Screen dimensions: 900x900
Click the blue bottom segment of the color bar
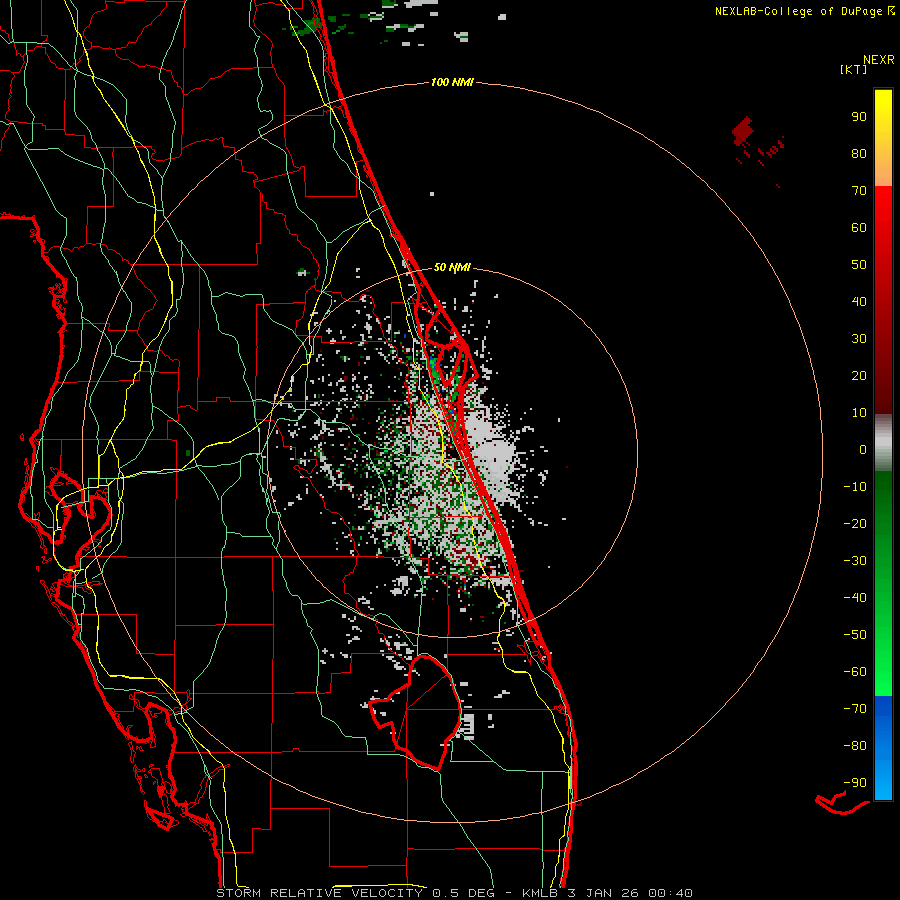tap(883, 748)
